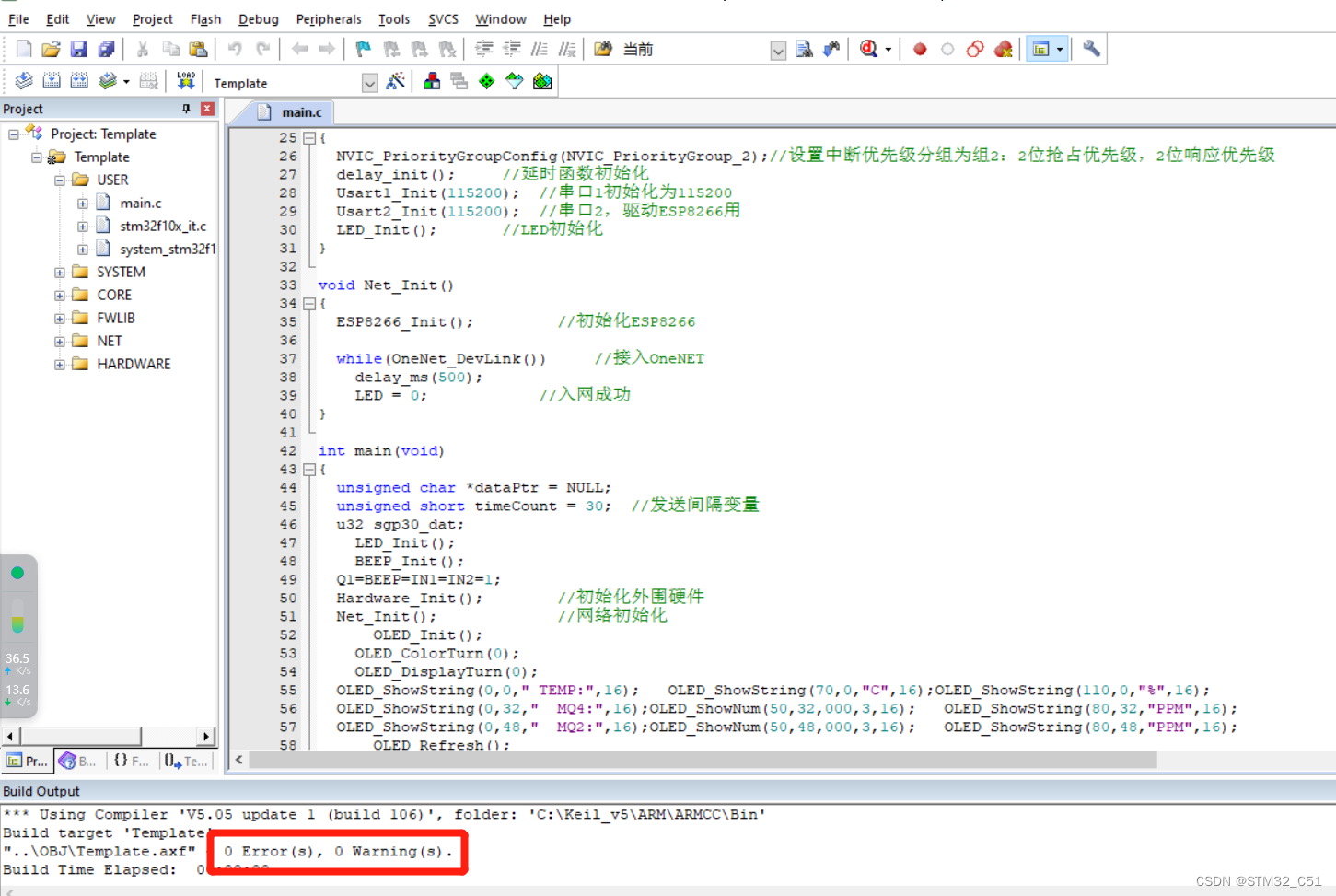Close the Project panel
Viewport: 1336px width, 896px height.
click(x=207, y=109)
